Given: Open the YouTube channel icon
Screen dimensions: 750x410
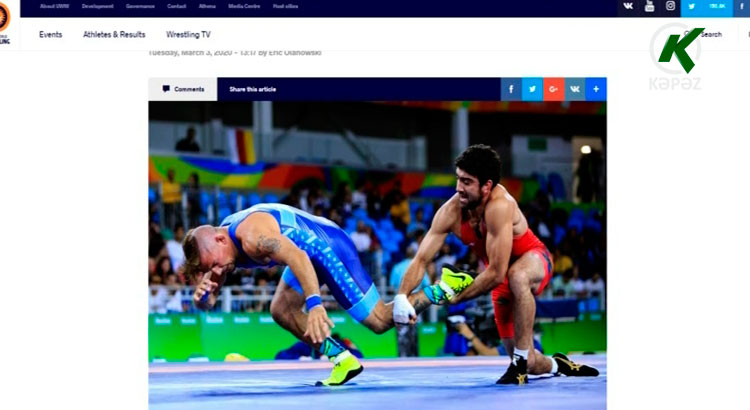Looking at the screenshot, I should [649, 6].
